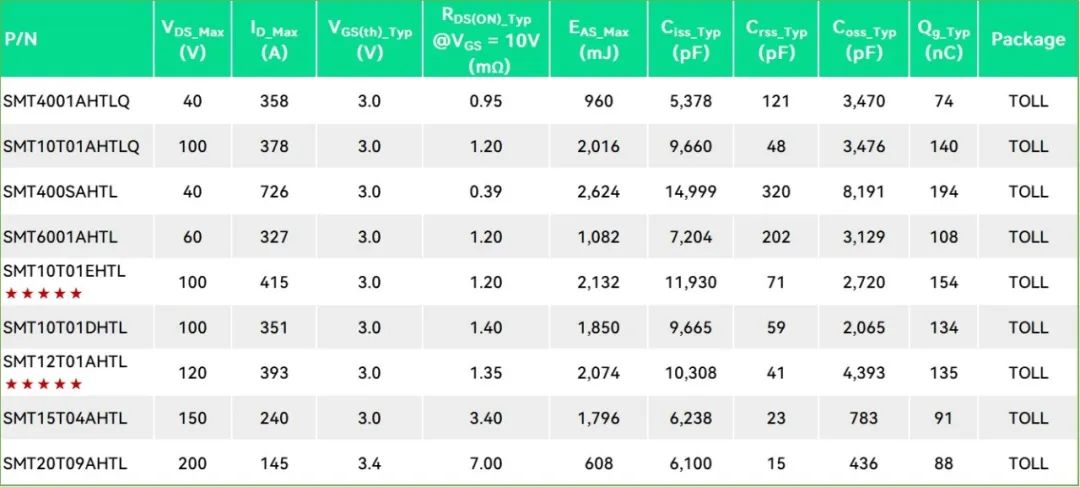The width and height of the screenshot is (1080, 487).
Task: Click the Qg_Typ (nC) column header
Action: point(943,40)
